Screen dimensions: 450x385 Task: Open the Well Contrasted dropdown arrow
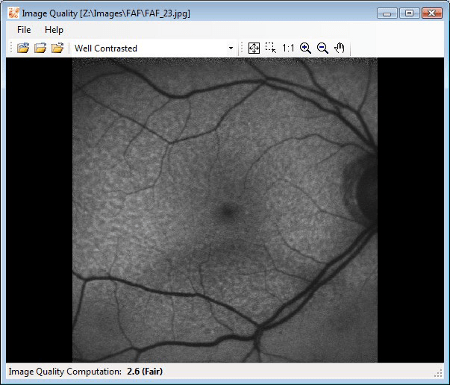click(231, 48)
